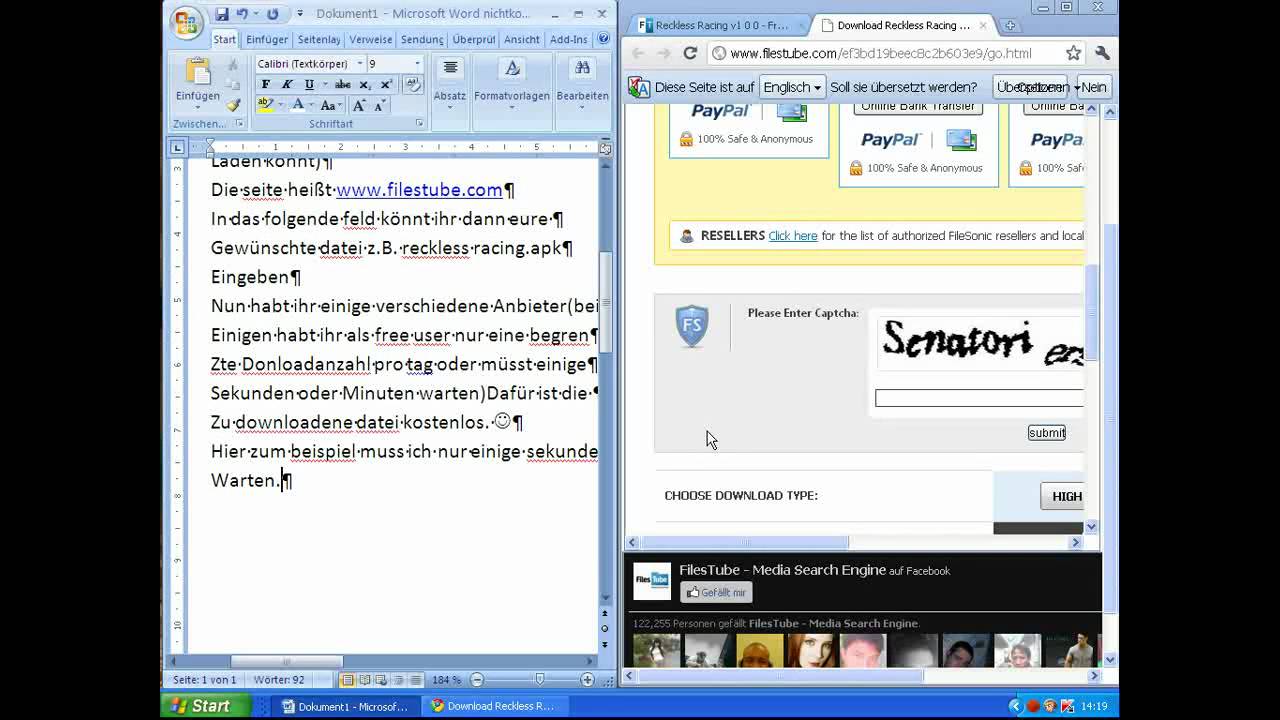The height and width of the screenshot is (720, 1280).
Task: Open the Calibri font name dropdown
Action: 360,64
